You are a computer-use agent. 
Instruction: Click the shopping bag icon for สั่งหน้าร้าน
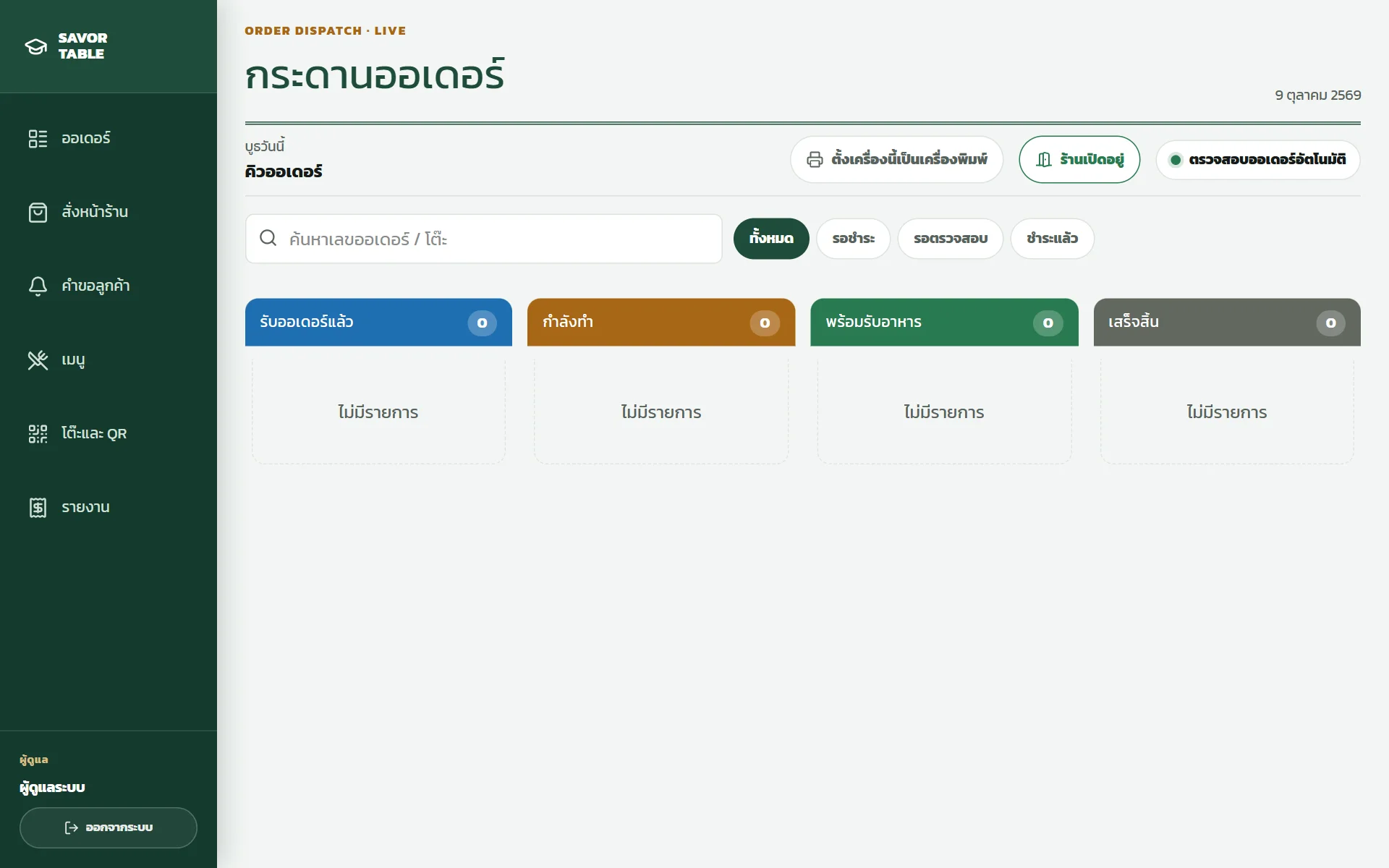38,212
